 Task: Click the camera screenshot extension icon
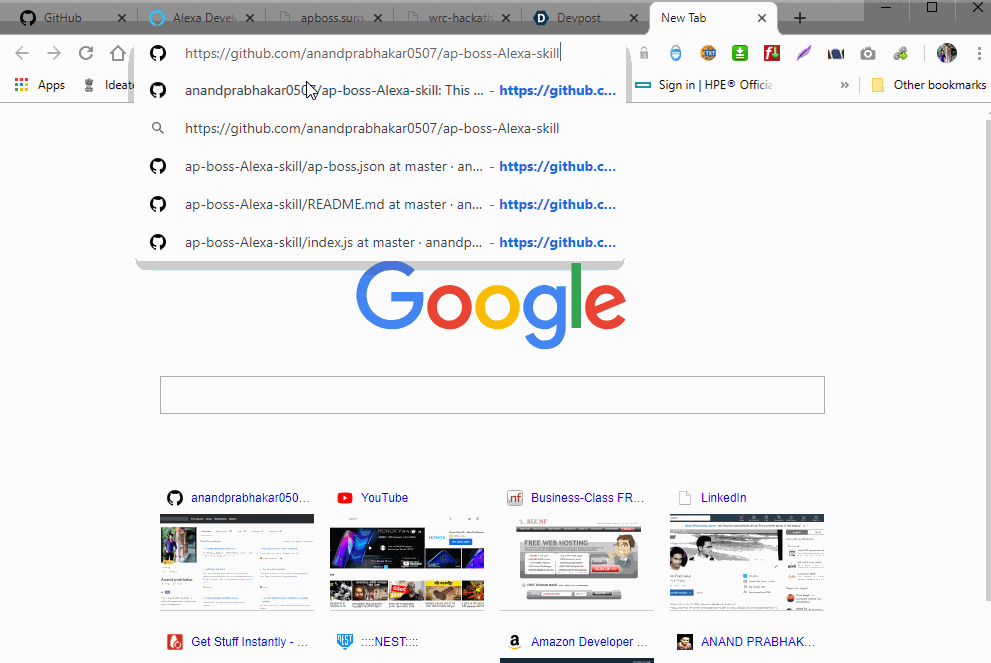tap(868, 54)
